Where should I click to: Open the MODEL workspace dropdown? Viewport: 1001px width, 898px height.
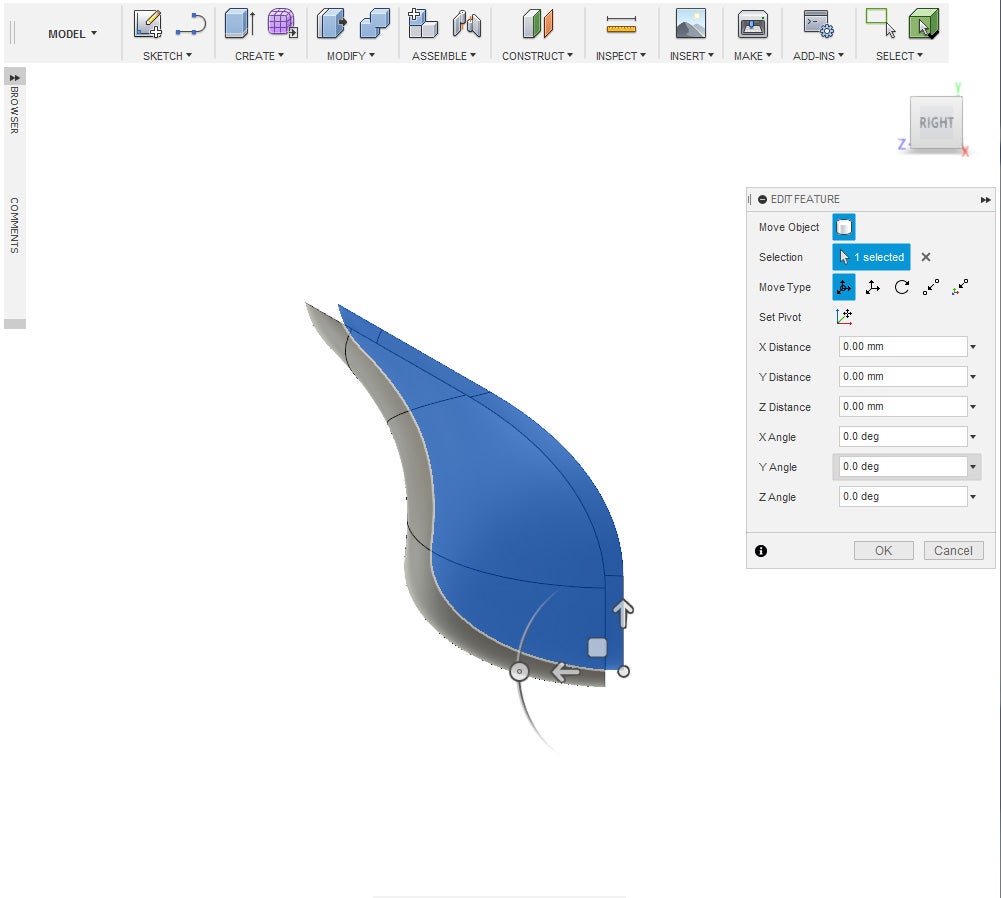tap(72, 34)
